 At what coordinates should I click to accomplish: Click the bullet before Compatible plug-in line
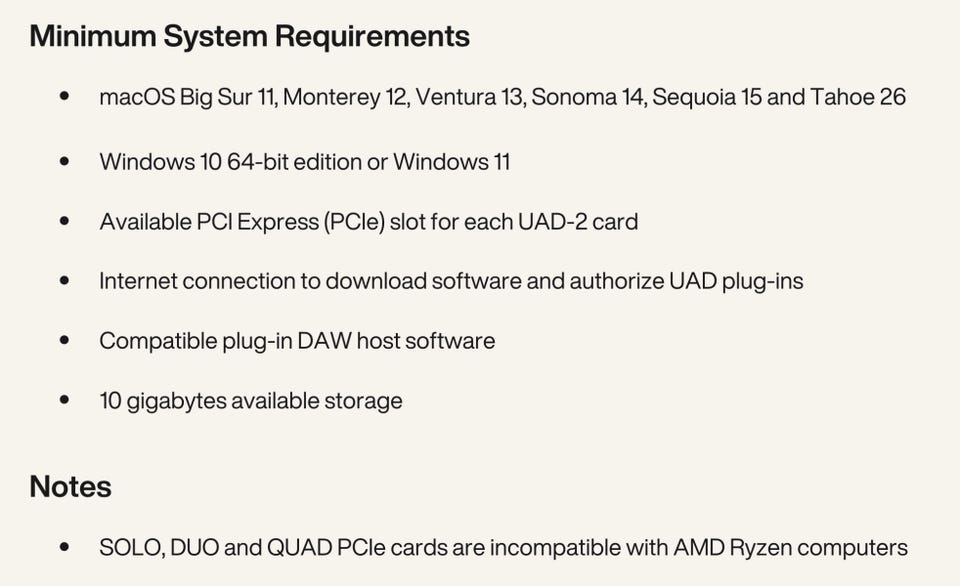(65, 341)
